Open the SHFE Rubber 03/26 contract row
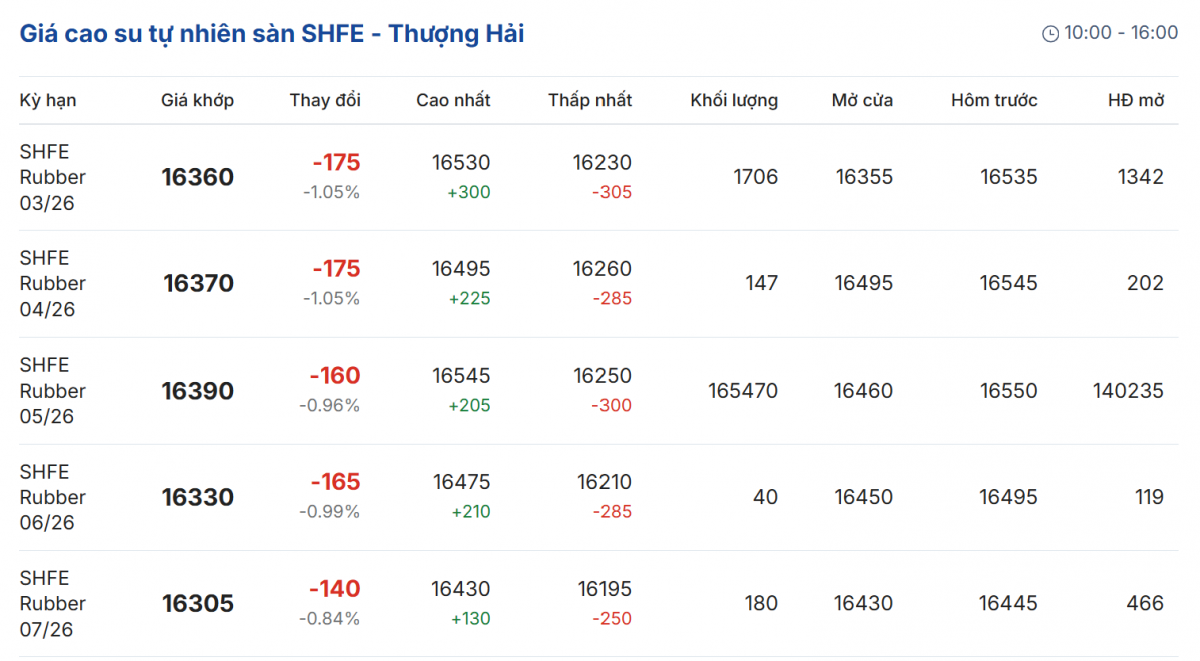 53,177
